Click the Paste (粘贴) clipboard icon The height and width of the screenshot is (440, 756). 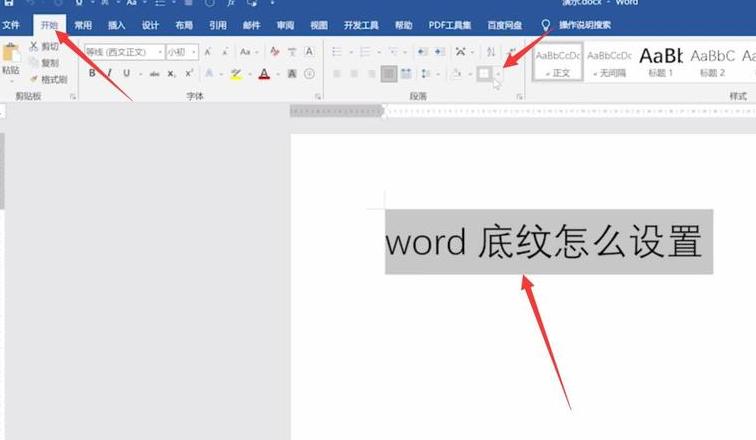tap(11, 53)
